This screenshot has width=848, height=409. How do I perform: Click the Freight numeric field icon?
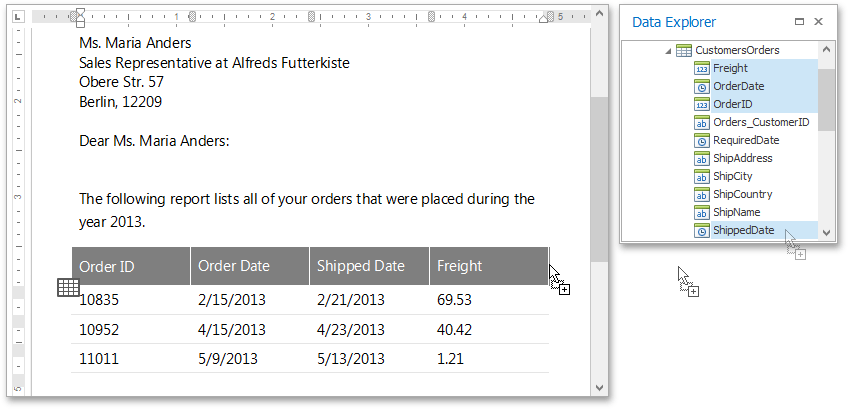point(702,68)
